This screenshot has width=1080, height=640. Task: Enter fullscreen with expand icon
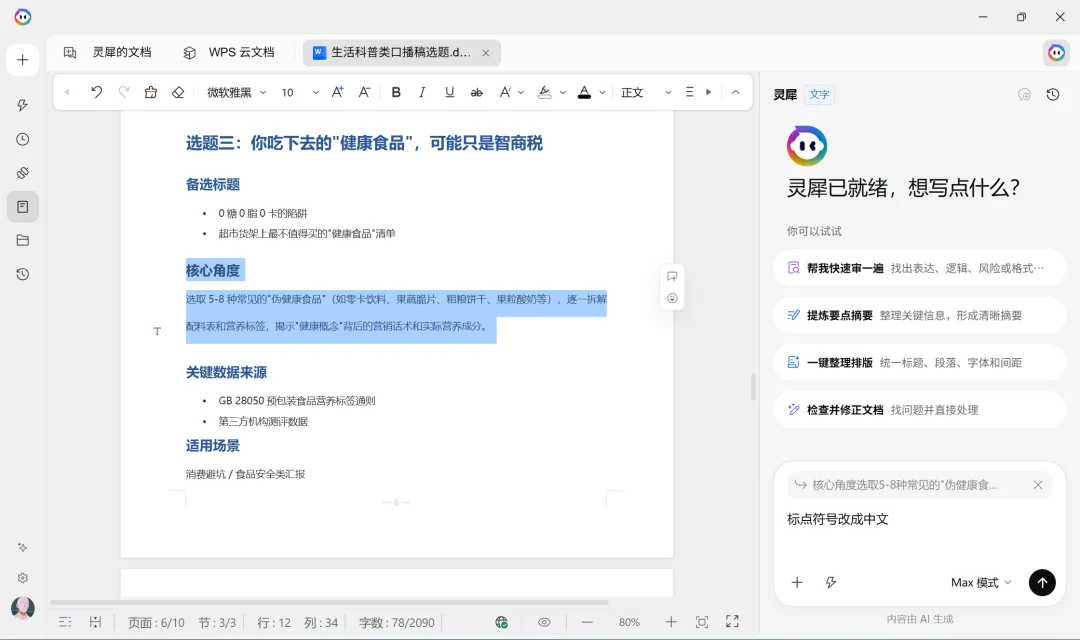732,621
